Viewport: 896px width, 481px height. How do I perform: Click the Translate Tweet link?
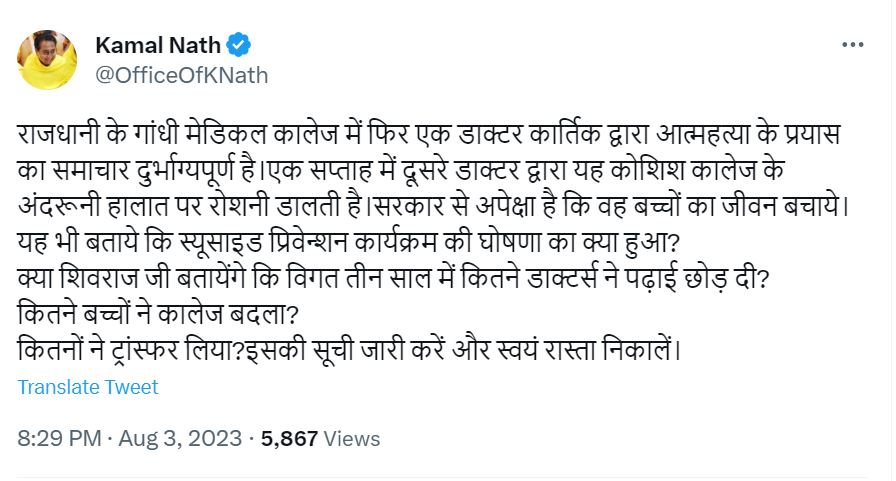tap(88, 387)
